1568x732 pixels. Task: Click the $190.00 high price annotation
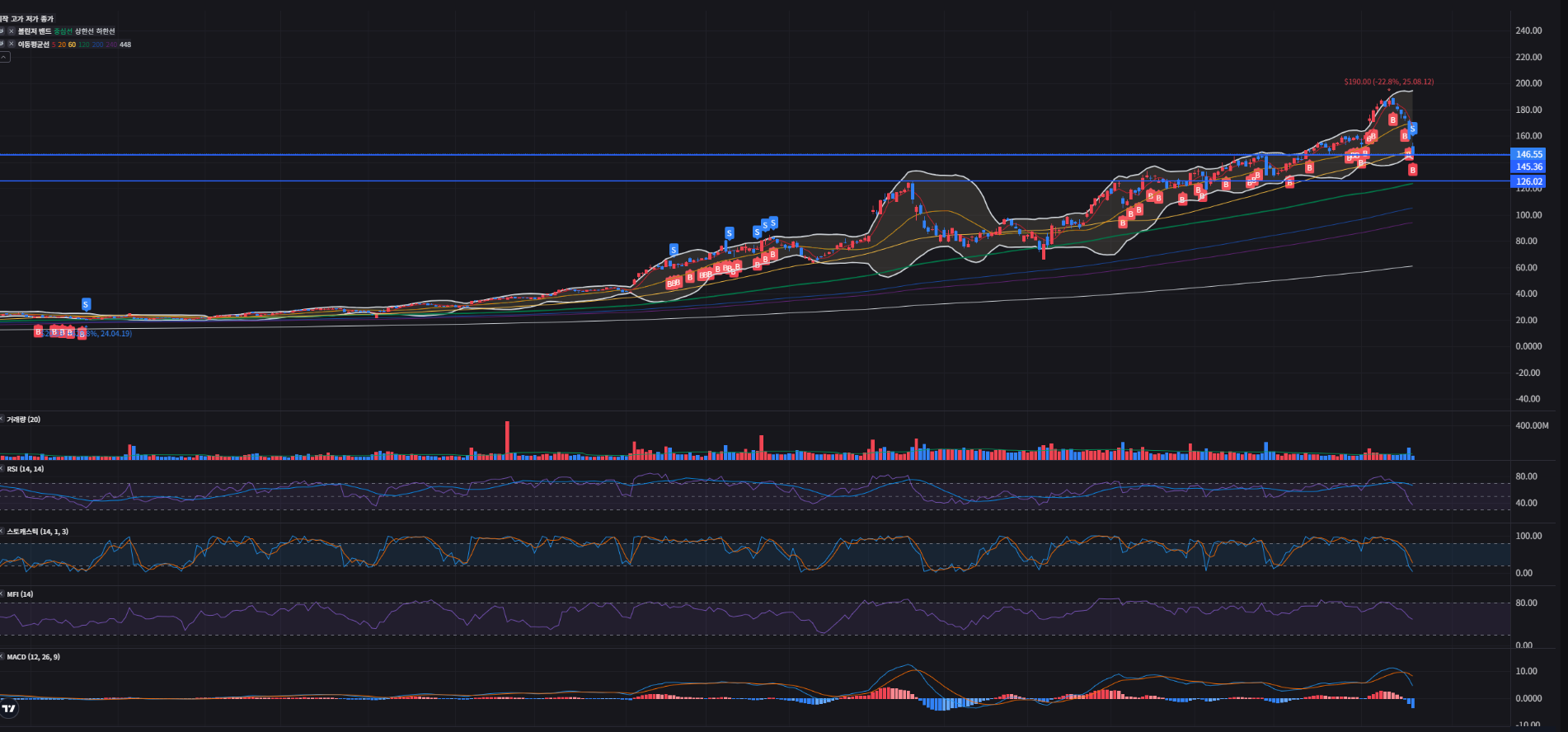click(1388, 82)
